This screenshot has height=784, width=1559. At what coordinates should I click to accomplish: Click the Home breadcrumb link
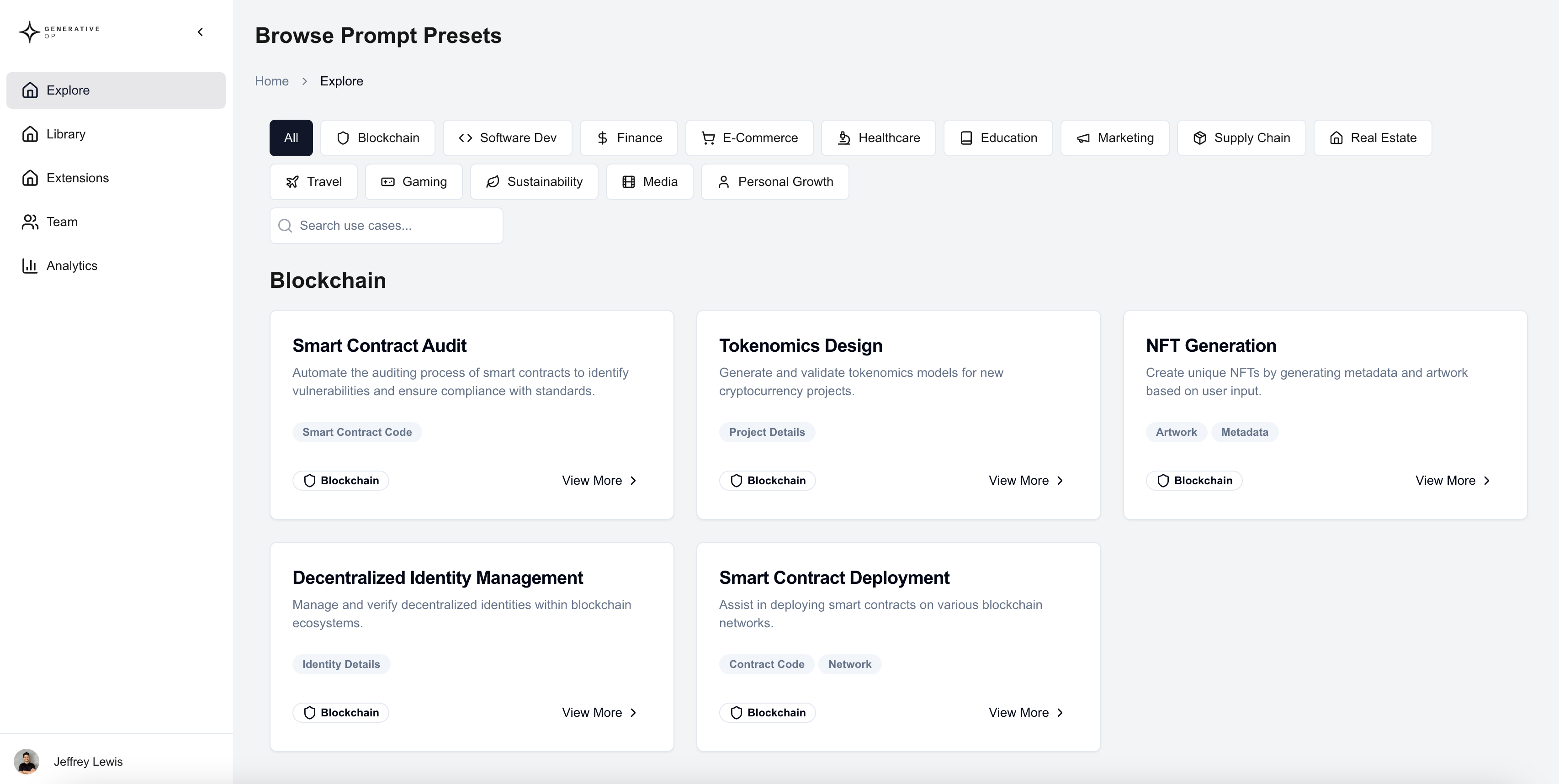coord(272,81)
